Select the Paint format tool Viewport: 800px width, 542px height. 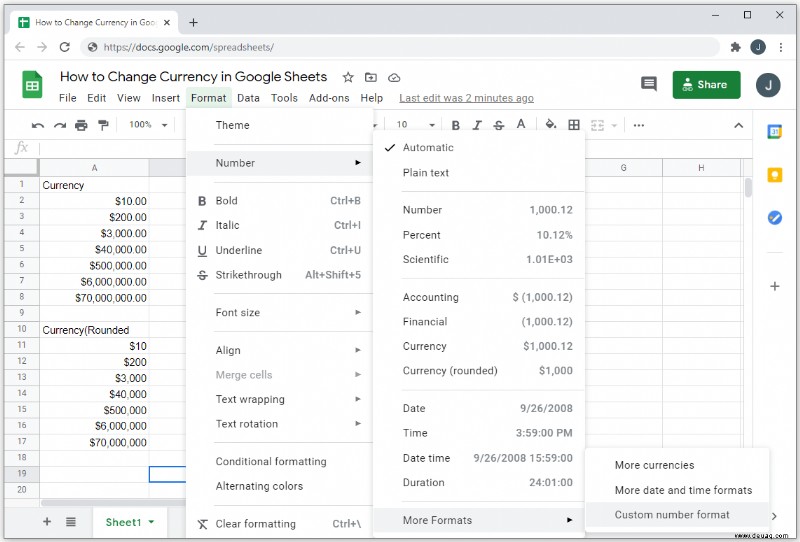pyautogui.click(x=103, y=125)
